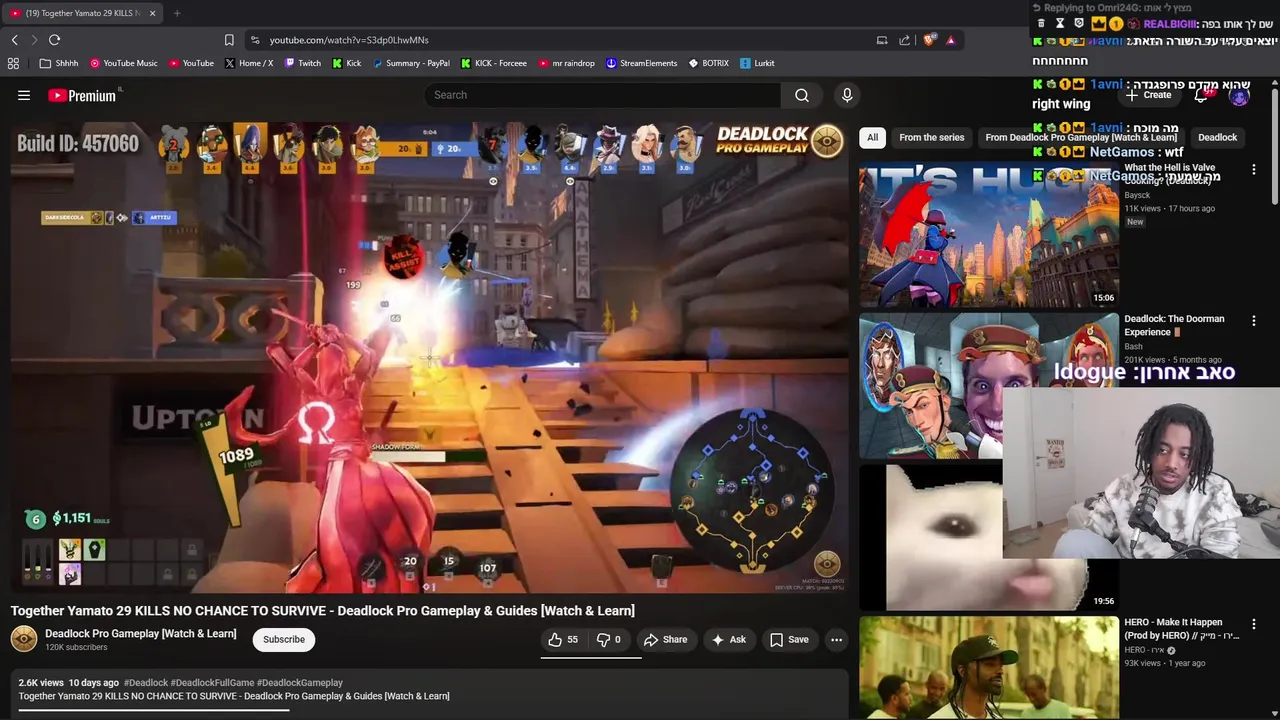Open Deadlock Pro Gameplay channel name link
The width and height of the screenshot is (1280, 720).
[141, 633]
